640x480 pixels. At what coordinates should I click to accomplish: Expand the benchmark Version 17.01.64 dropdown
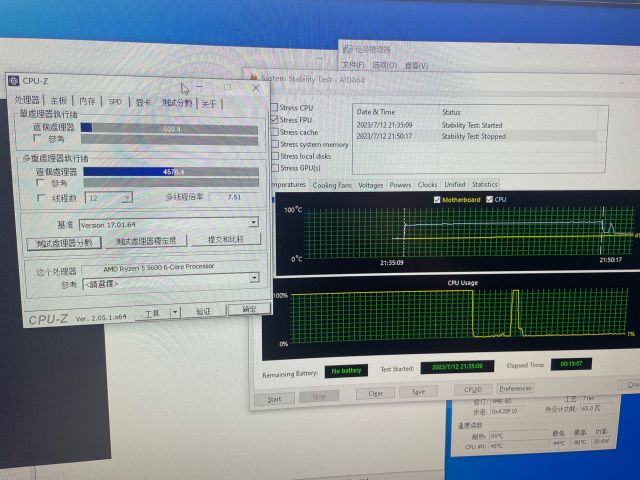[x=253, y=224]
